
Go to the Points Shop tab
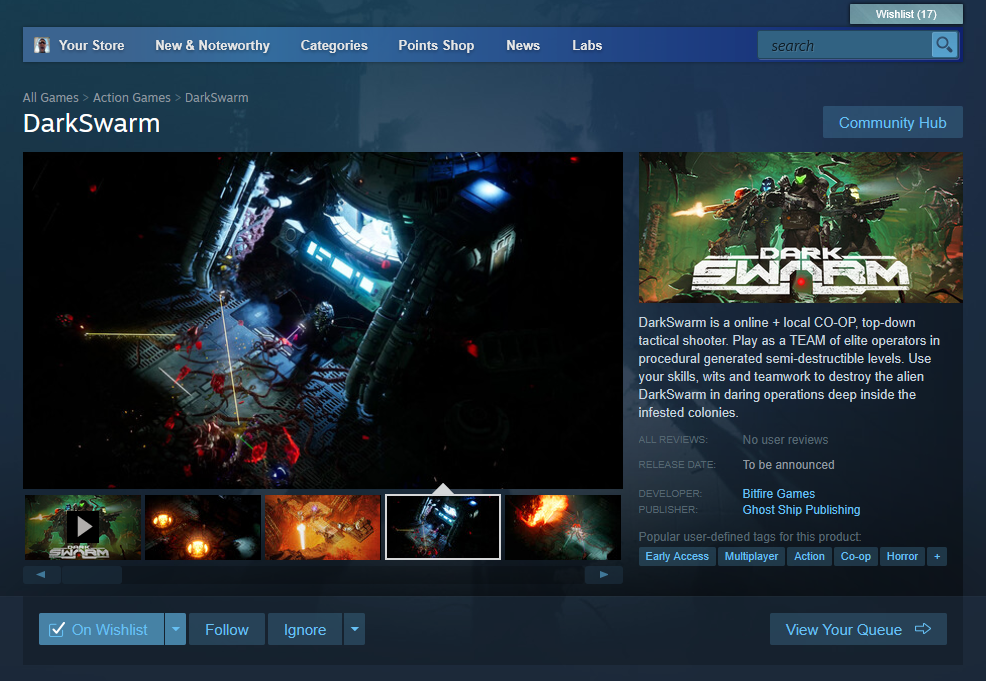point(436,45)
